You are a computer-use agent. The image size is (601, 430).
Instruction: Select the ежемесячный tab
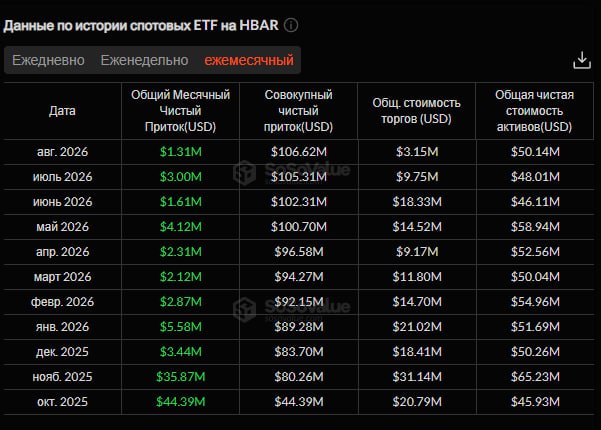[x=249, y=60]
